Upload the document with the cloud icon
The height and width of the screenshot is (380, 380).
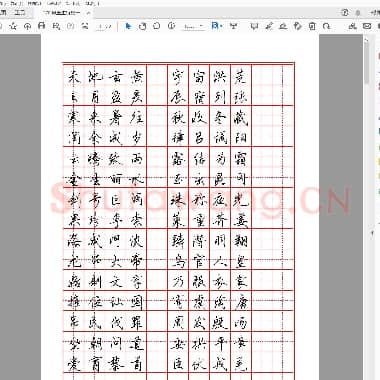pos(28,26)
